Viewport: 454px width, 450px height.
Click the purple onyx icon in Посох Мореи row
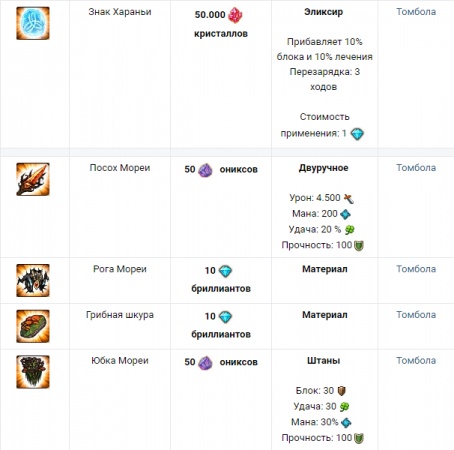(205, 170)
